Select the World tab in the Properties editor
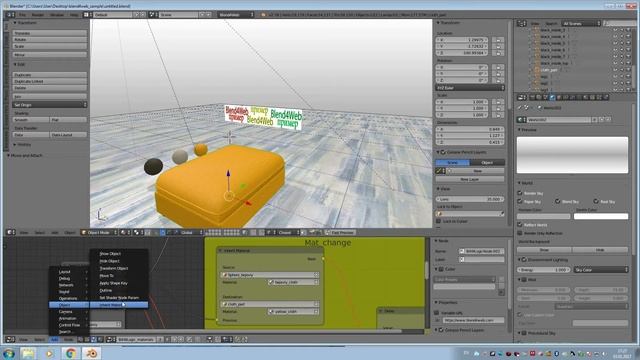Viewport: 640px width, 360px height. [552, 98]
